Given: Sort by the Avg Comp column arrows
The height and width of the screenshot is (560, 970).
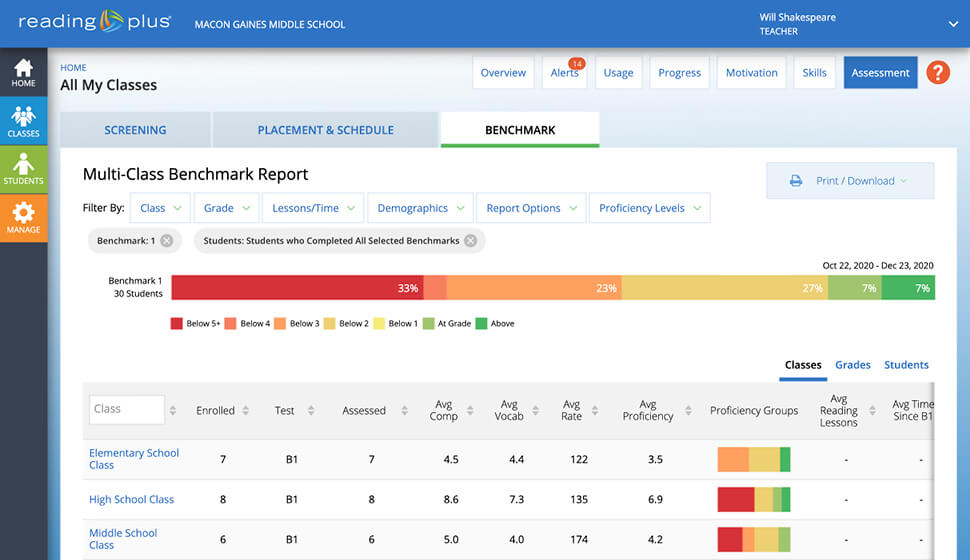Looking at the screenshot, I should [468, 411].
